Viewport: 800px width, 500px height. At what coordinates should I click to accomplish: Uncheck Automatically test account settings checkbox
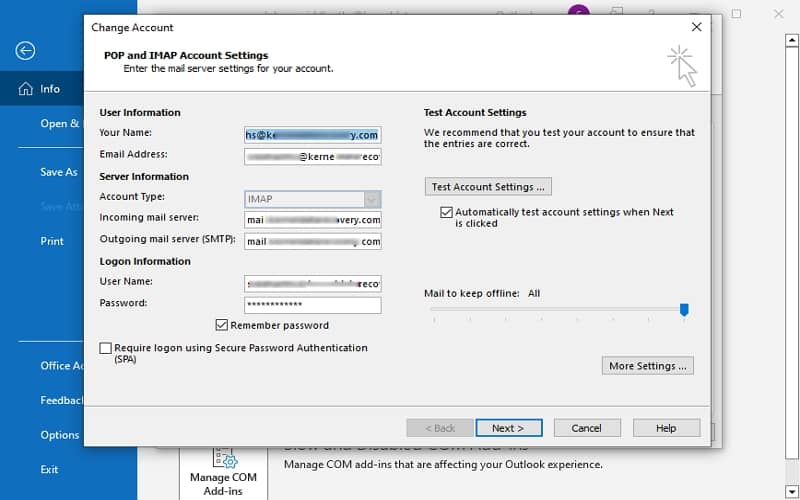[x=446, y=212]
